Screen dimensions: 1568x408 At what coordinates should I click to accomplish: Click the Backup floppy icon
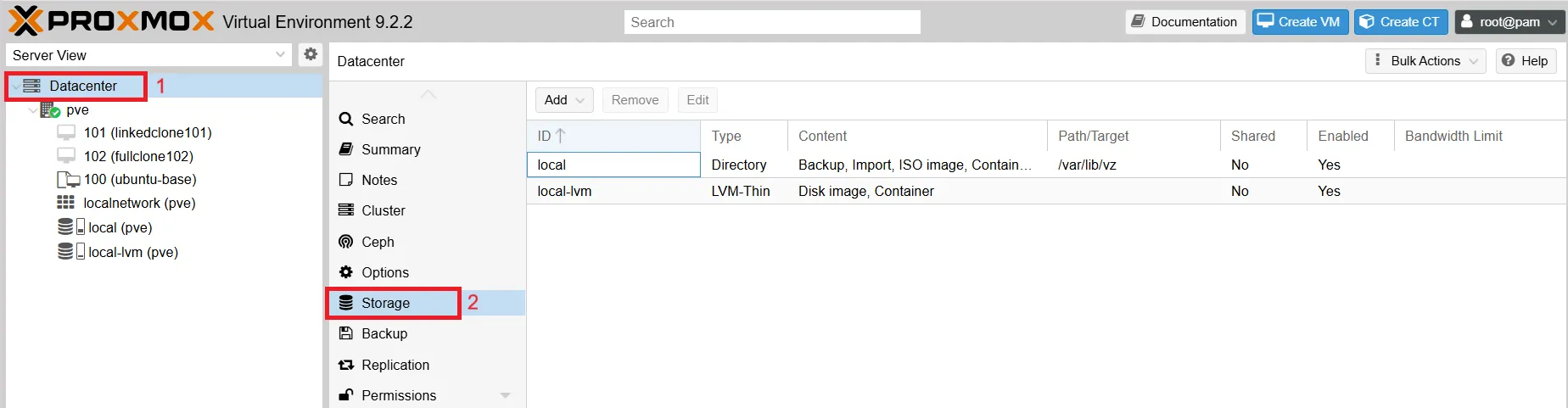point(346,333)
